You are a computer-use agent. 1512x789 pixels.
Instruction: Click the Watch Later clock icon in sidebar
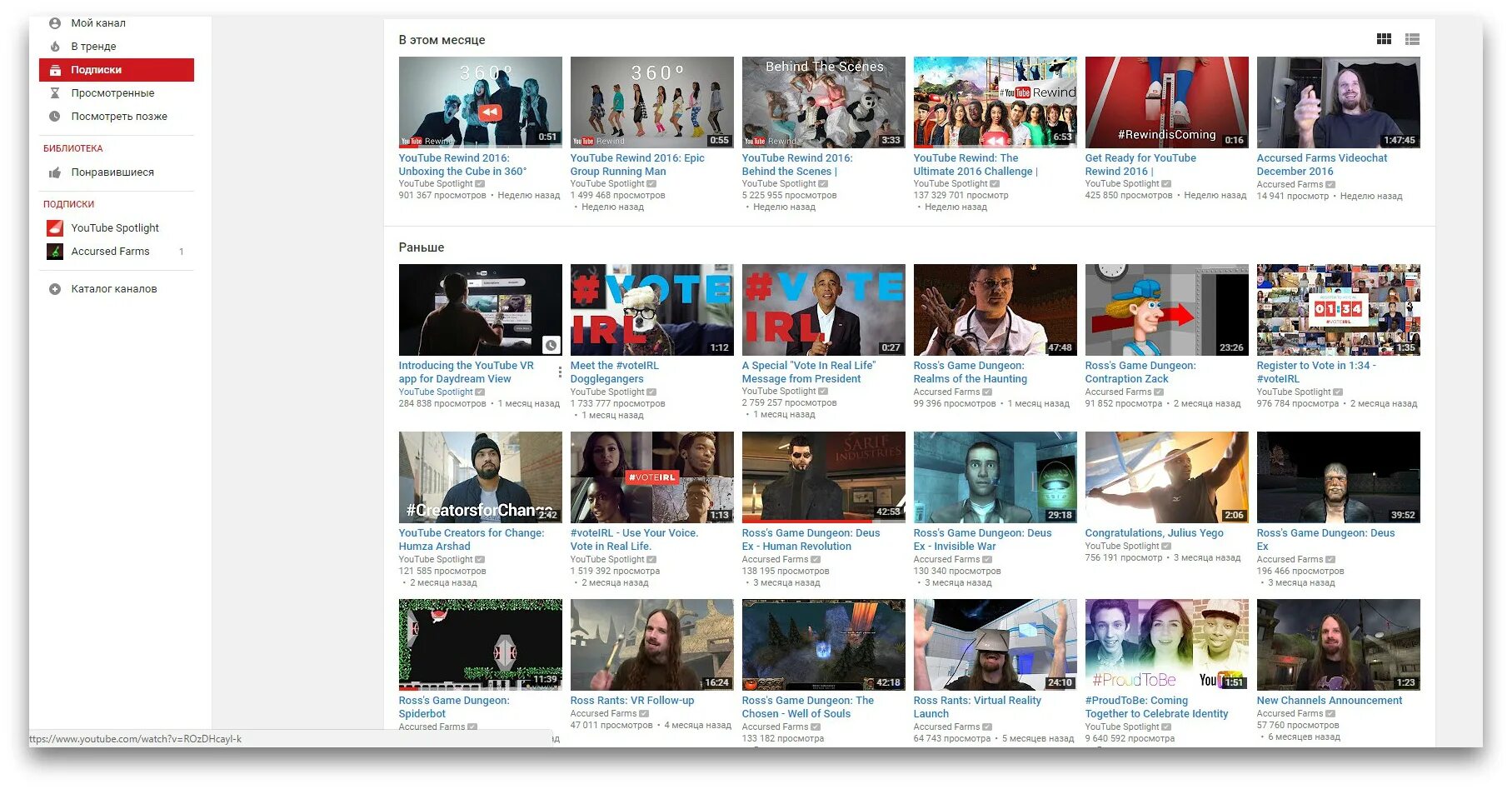[x=55, y=117]
